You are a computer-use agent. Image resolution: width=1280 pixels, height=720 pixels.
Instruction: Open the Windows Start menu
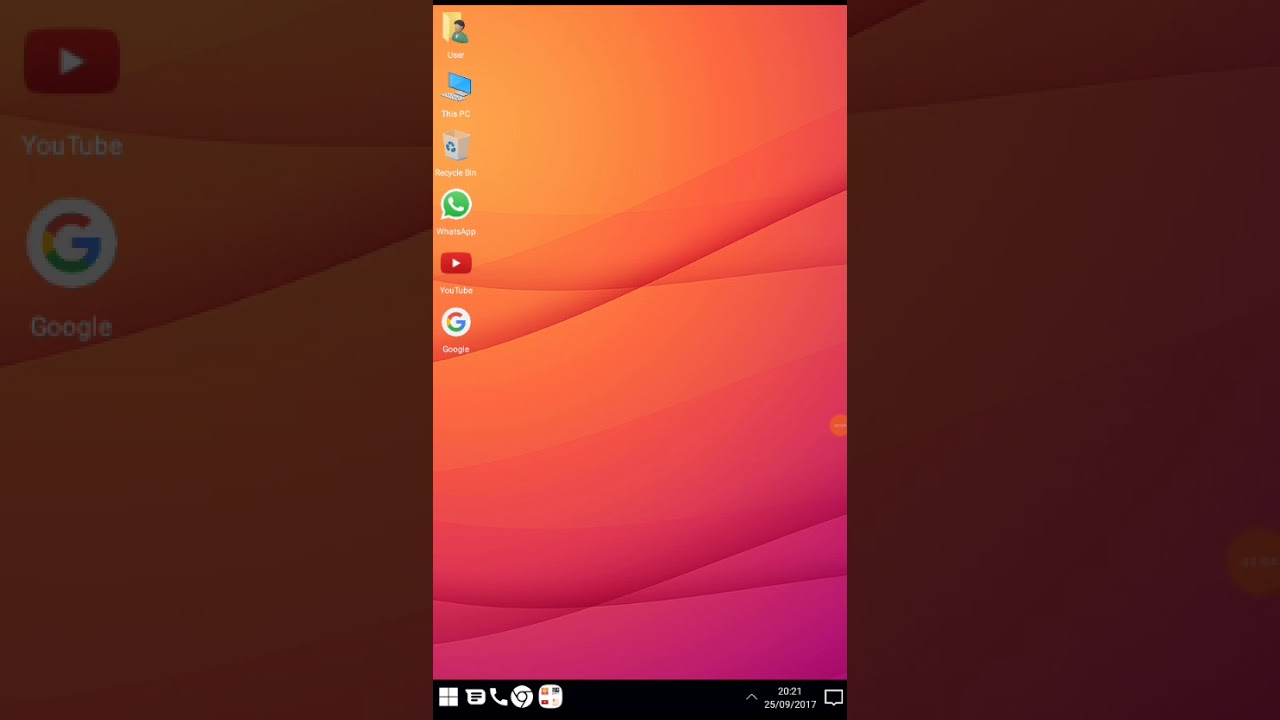click(x=448, y=697)
